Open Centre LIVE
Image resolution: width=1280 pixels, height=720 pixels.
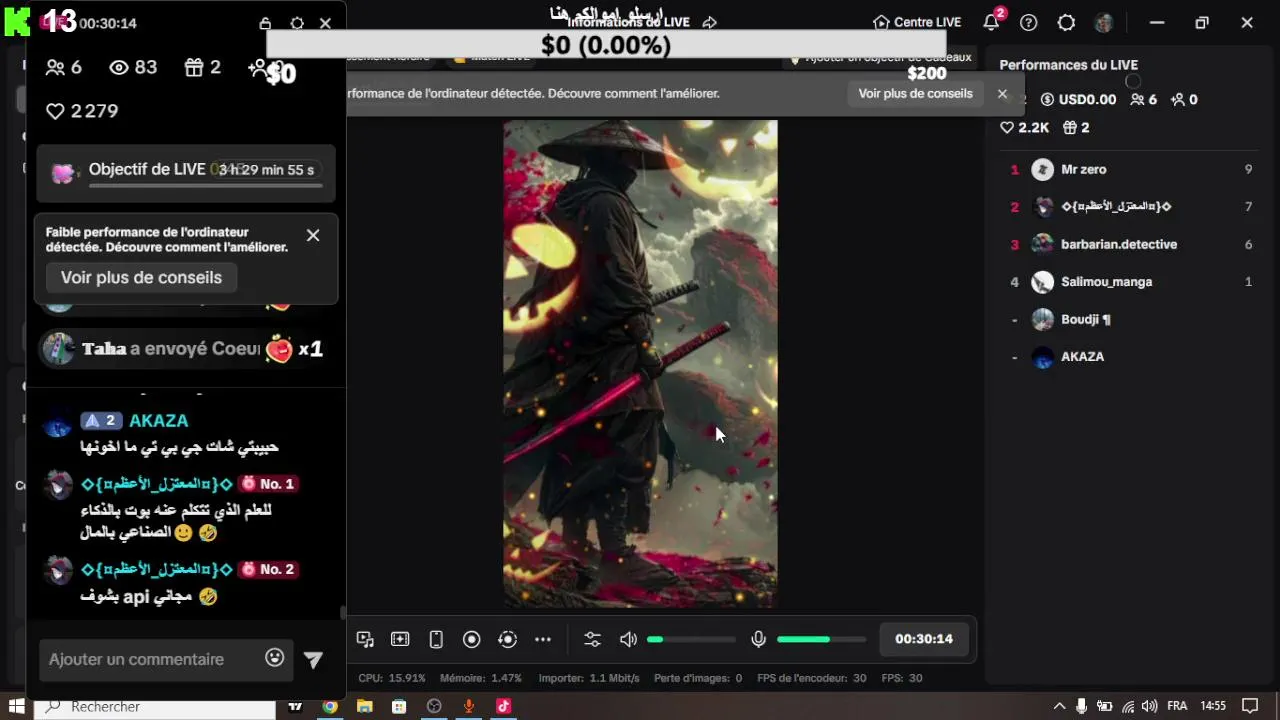(x=917, y=22)
